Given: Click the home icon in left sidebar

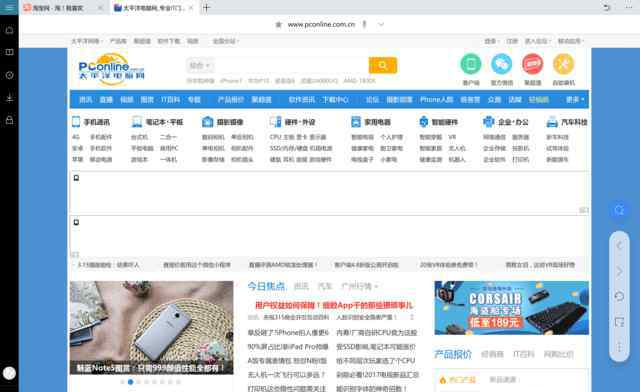Looking at the screenshot, I should [9, 30].
